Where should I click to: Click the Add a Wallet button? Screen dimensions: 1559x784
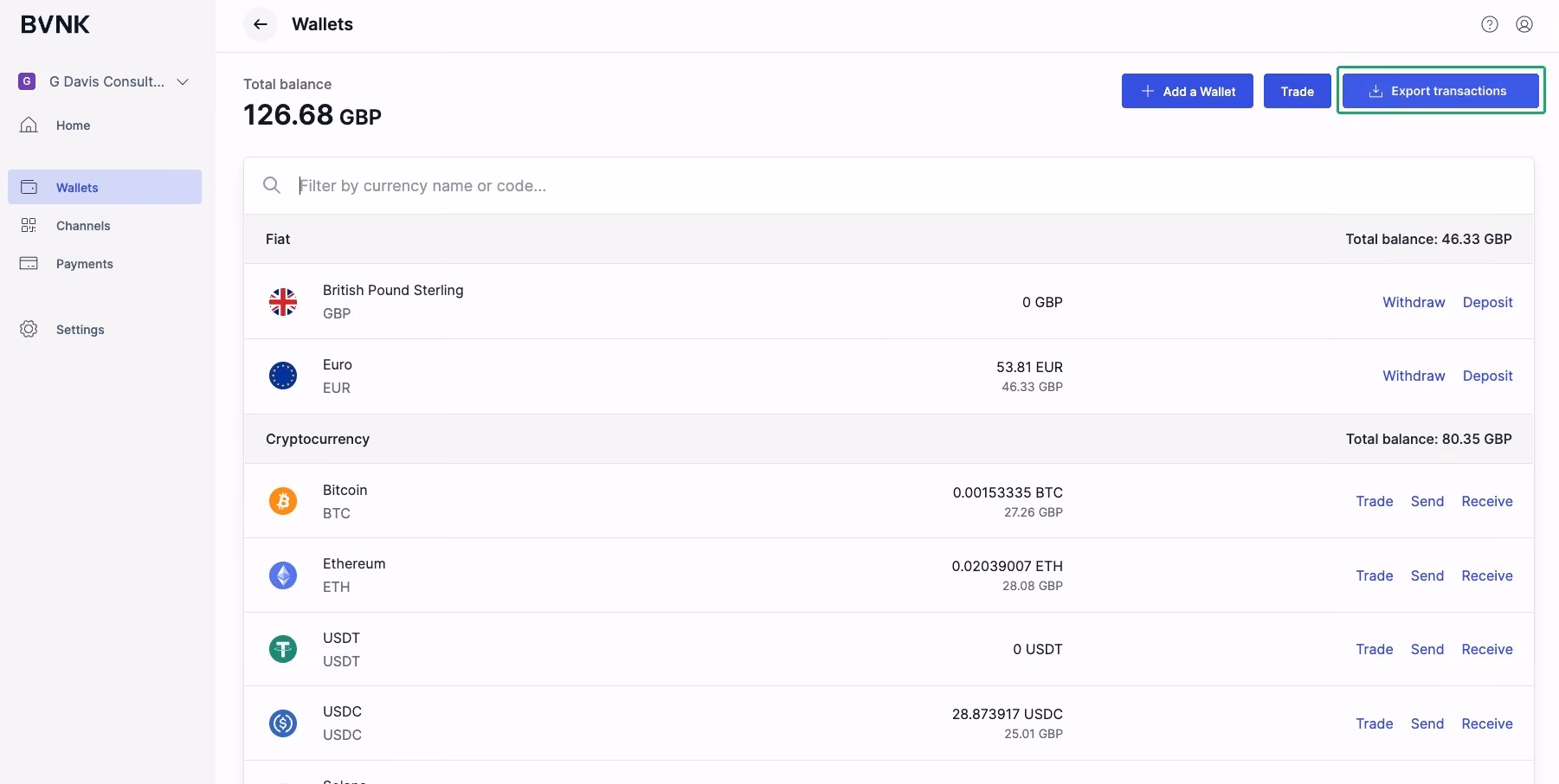1188,91
